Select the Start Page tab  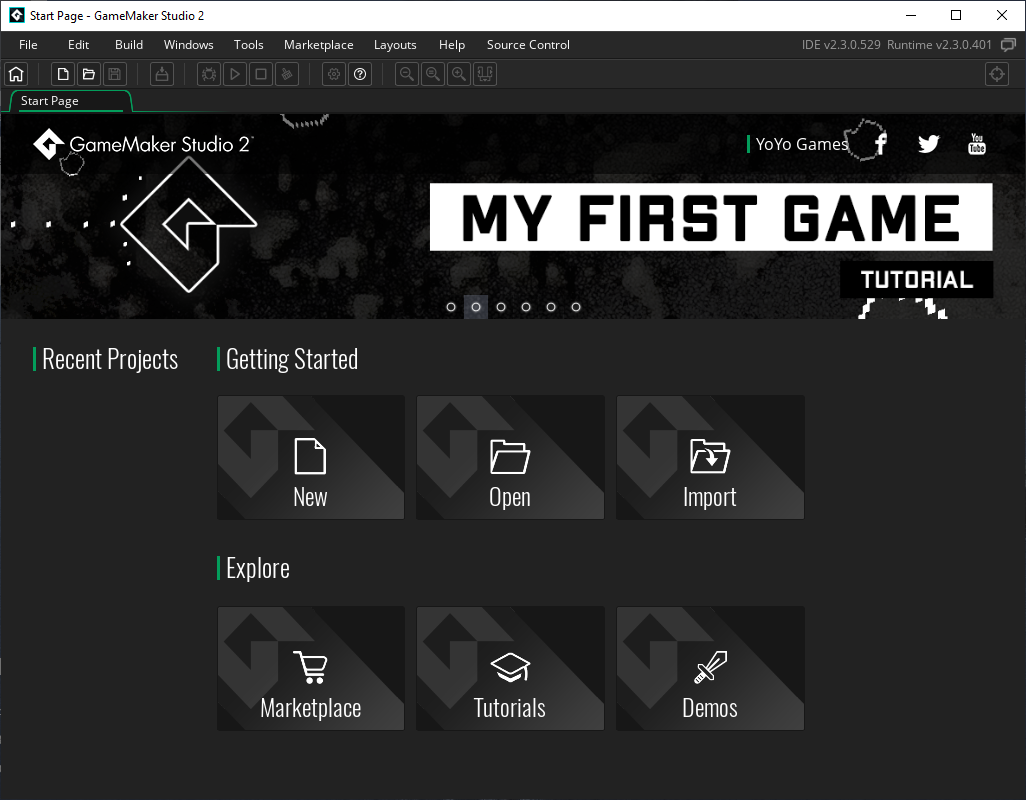pyautogui.click(x=71, y=101)
